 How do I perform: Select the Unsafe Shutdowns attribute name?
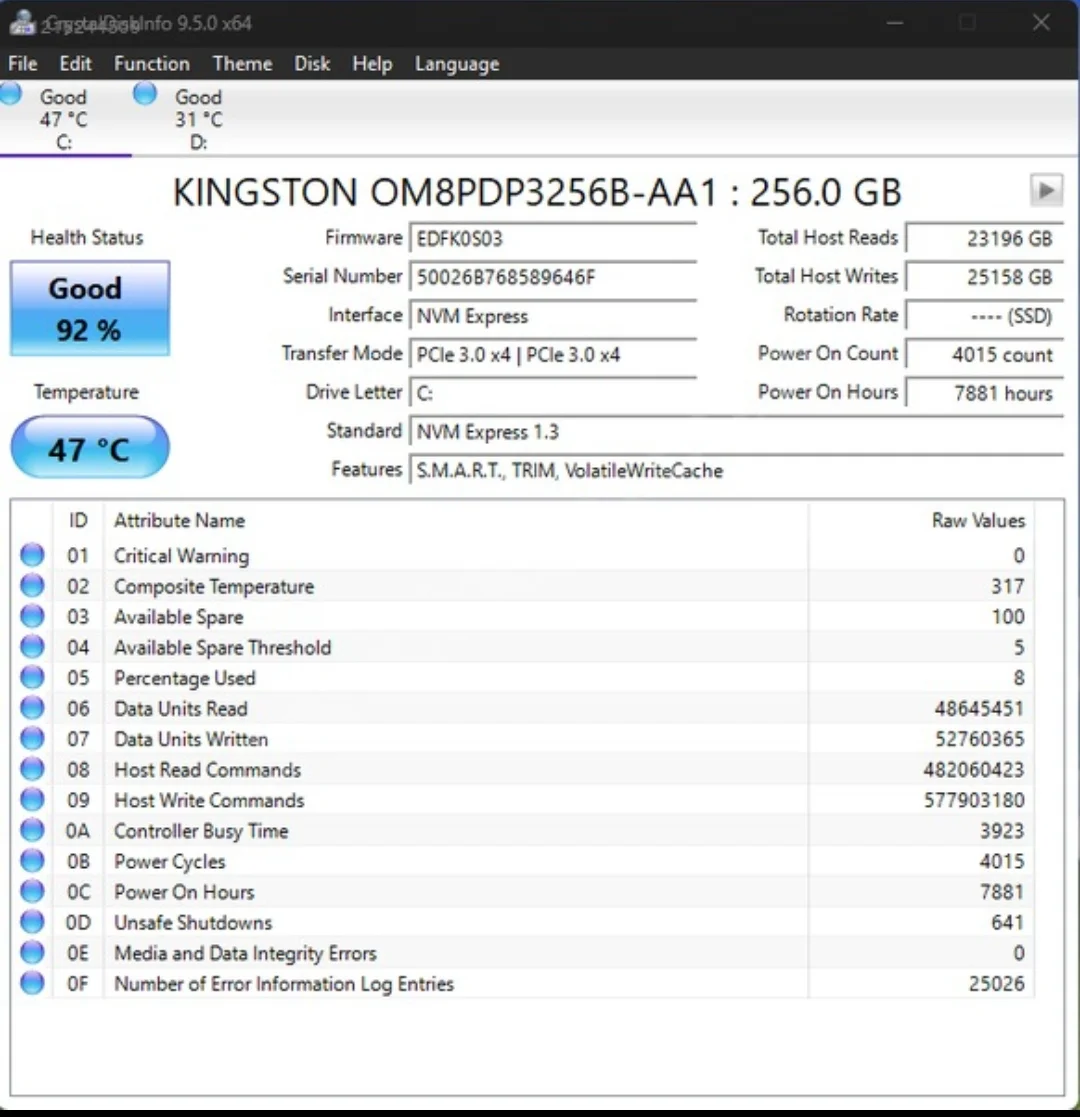(193, 923)
